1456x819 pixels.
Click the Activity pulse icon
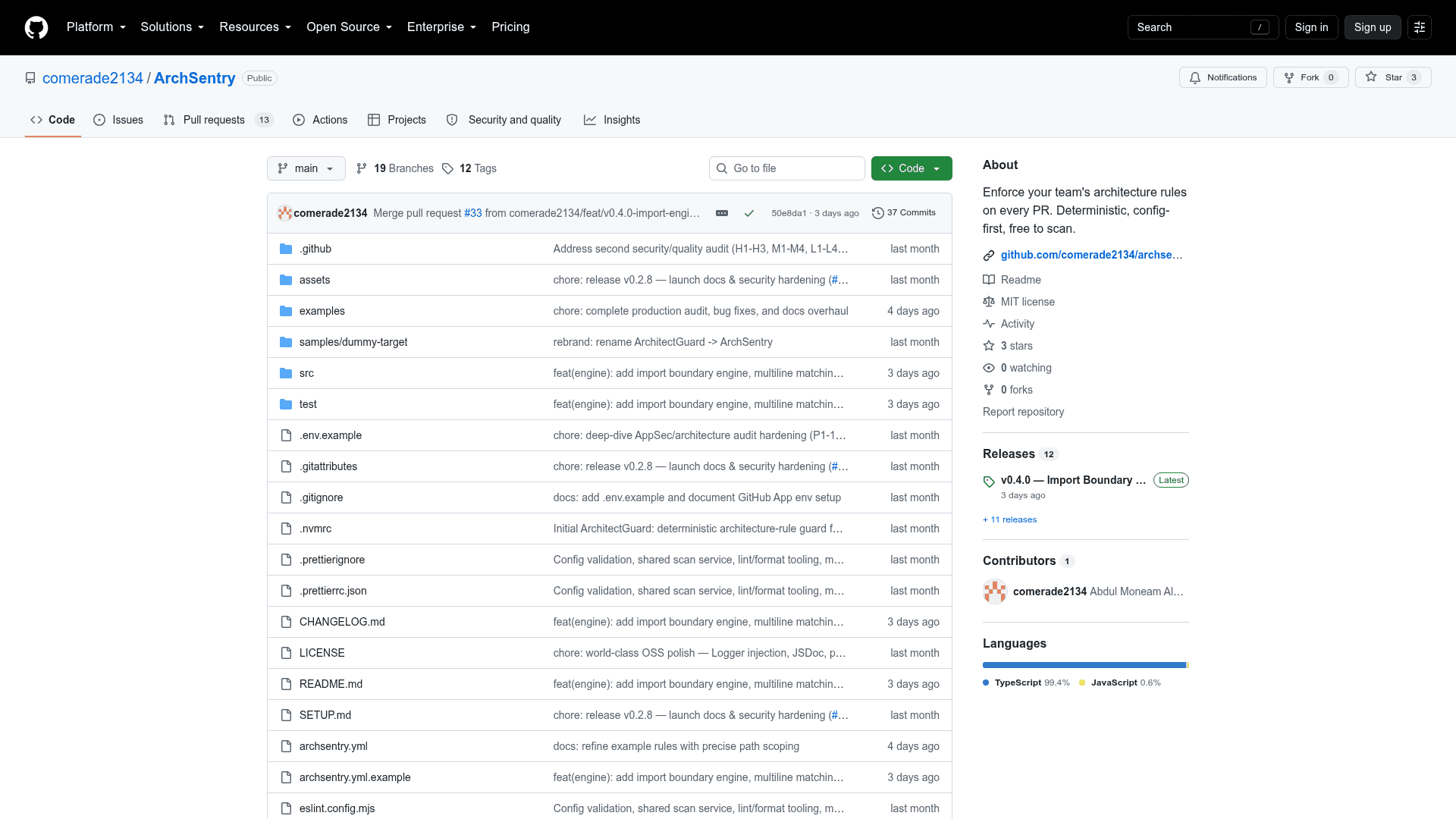[989, 324]
